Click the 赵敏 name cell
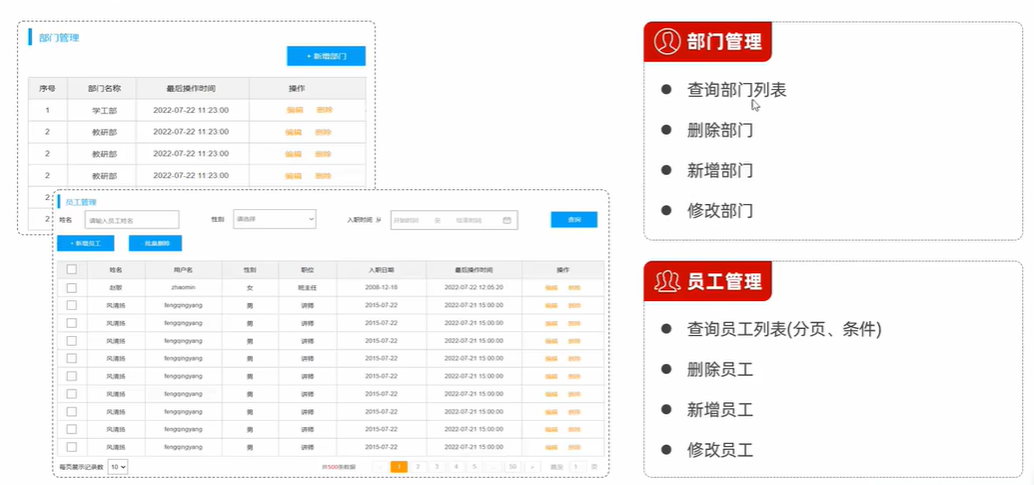The height and width of the screenshot is (485, 1034). coord(115,288)
